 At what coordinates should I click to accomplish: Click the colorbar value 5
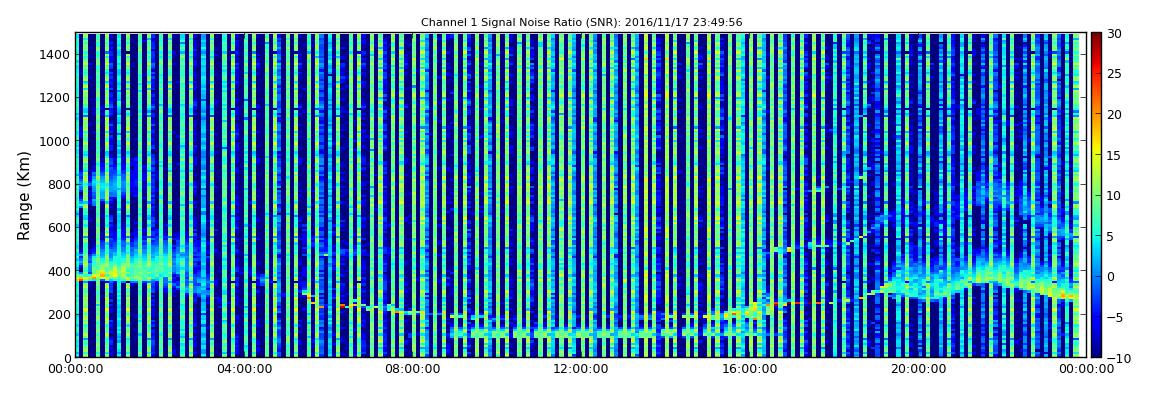click(x=1111, y=236)
